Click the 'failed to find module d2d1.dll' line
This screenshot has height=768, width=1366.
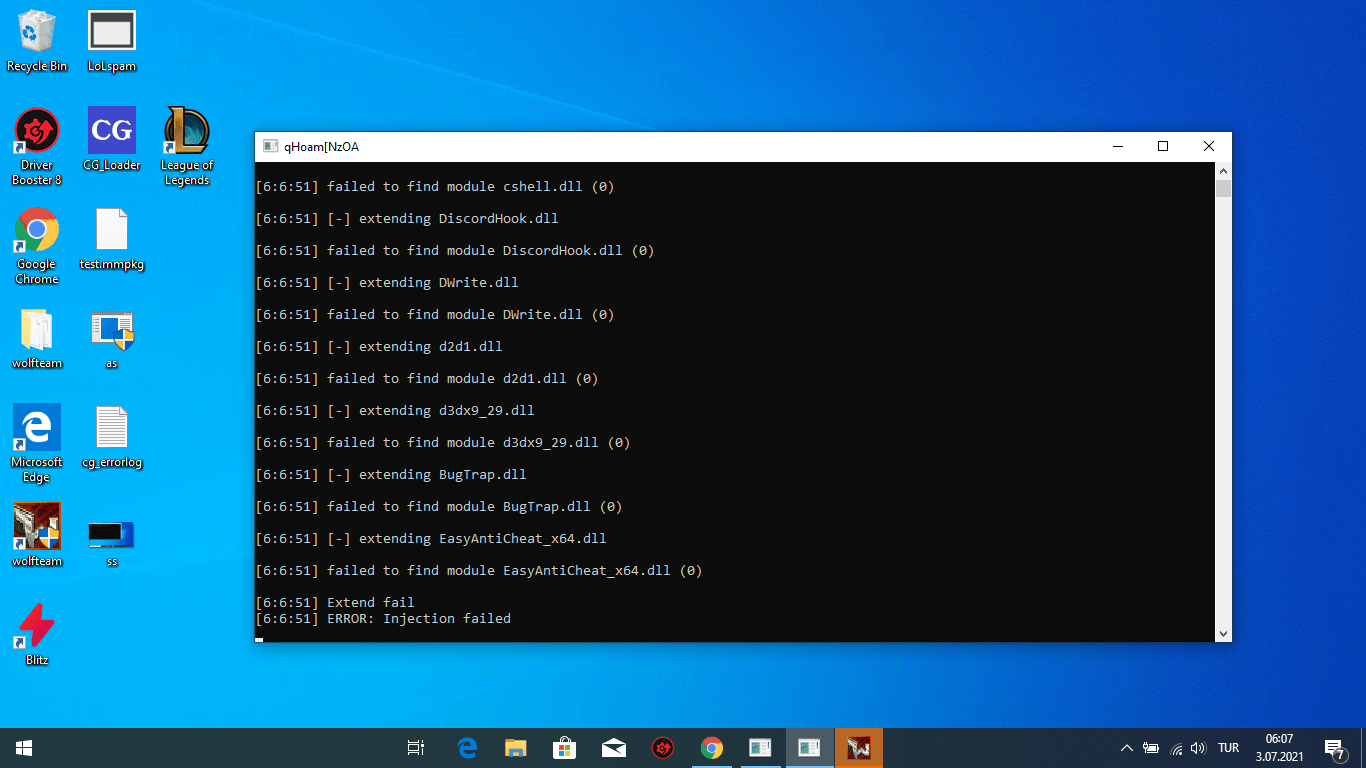tap(426, 379)
